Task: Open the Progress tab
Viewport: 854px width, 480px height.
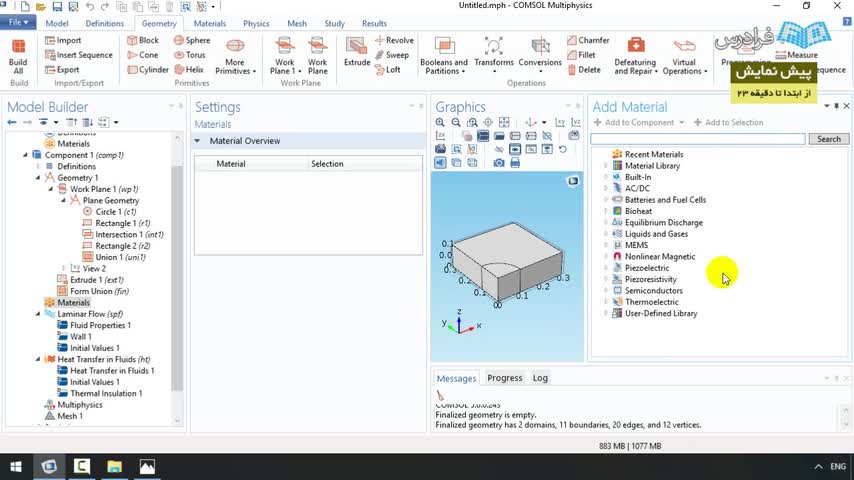Action: click(504, 378)
